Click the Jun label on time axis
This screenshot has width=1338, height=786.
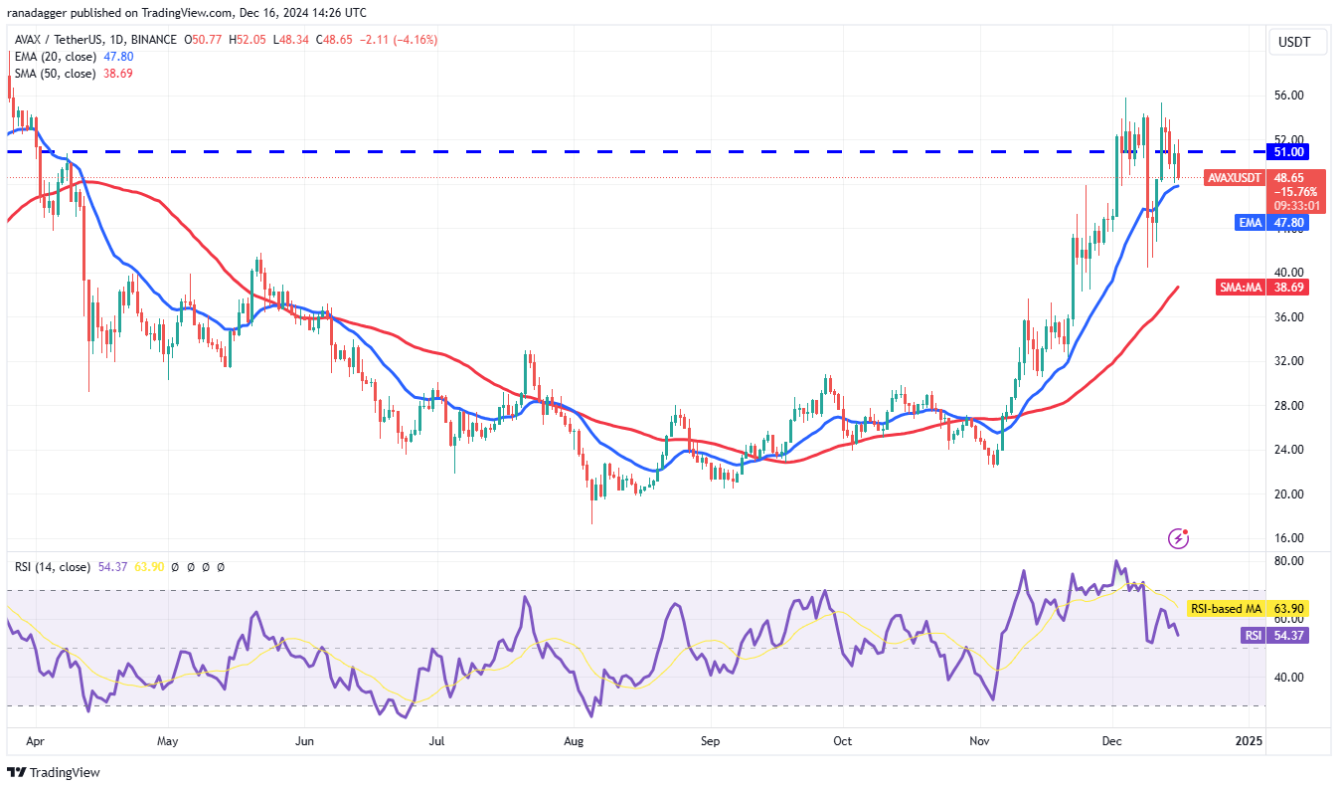306,742
